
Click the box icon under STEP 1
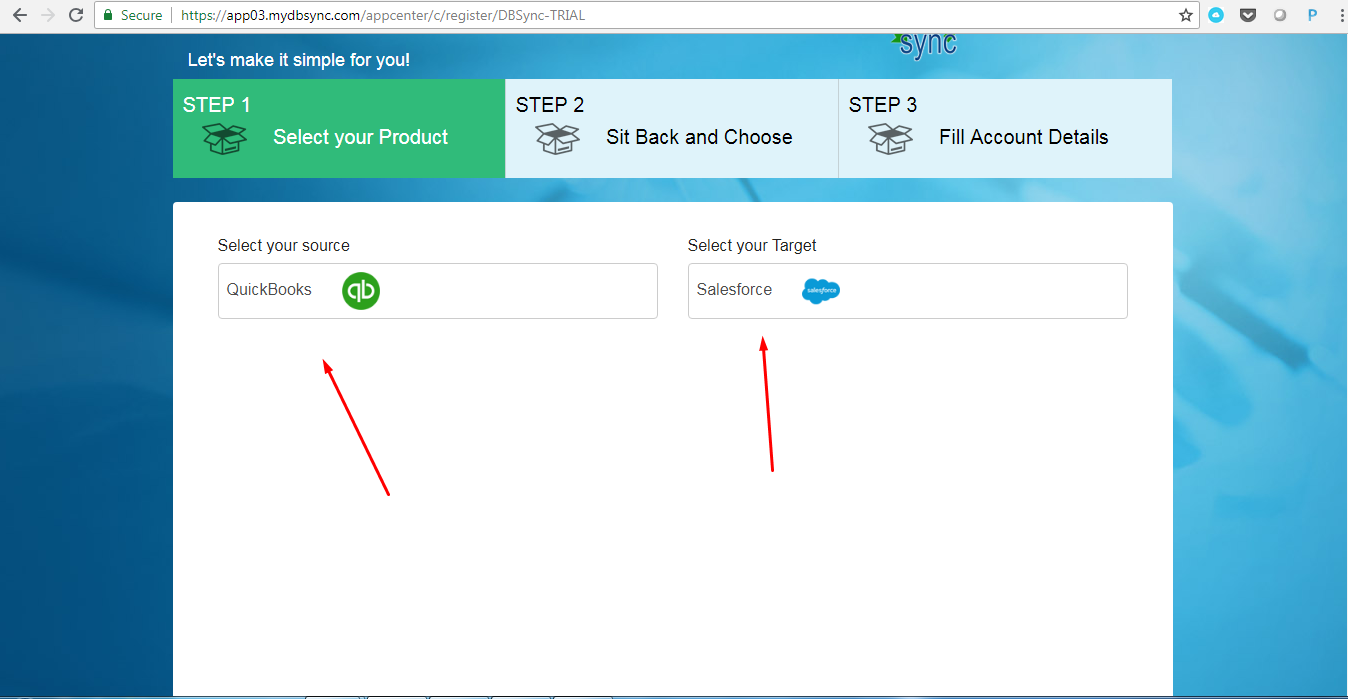(224, 139)
